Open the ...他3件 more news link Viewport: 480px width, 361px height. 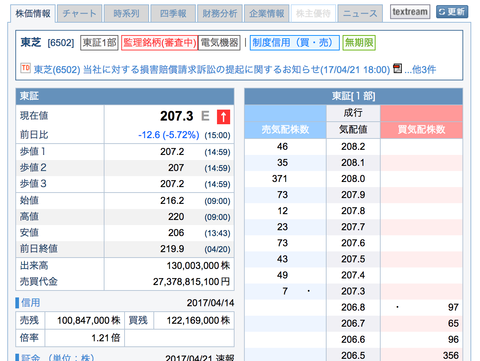pos(420,70)
